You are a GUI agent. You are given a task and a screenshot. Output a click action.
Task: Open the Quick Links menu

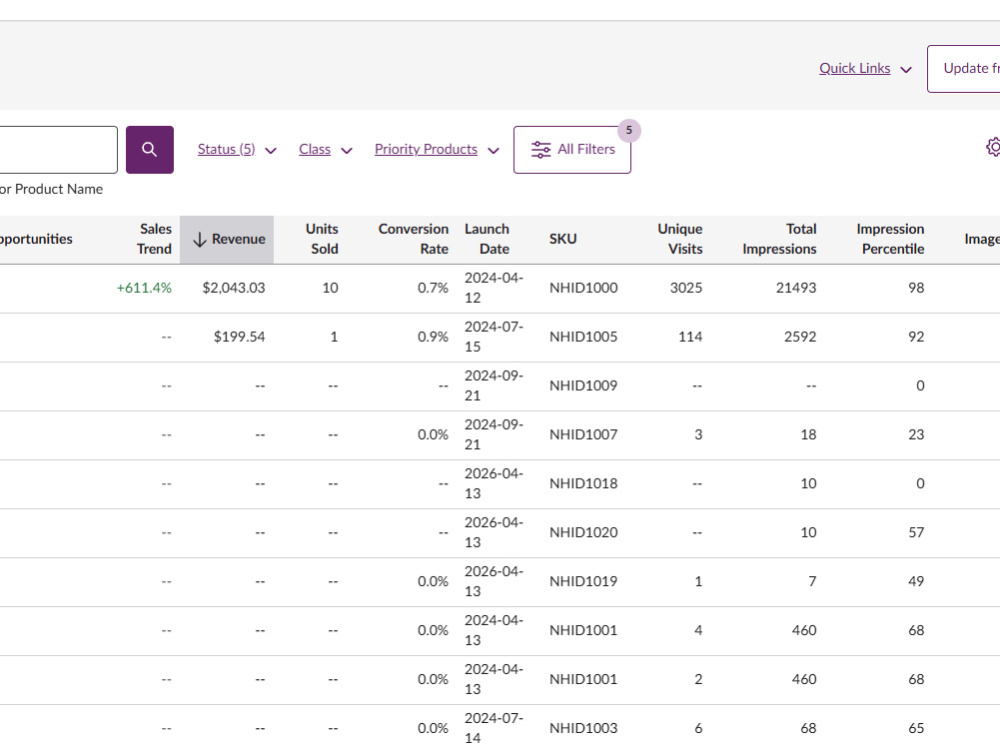coord(865,68)
